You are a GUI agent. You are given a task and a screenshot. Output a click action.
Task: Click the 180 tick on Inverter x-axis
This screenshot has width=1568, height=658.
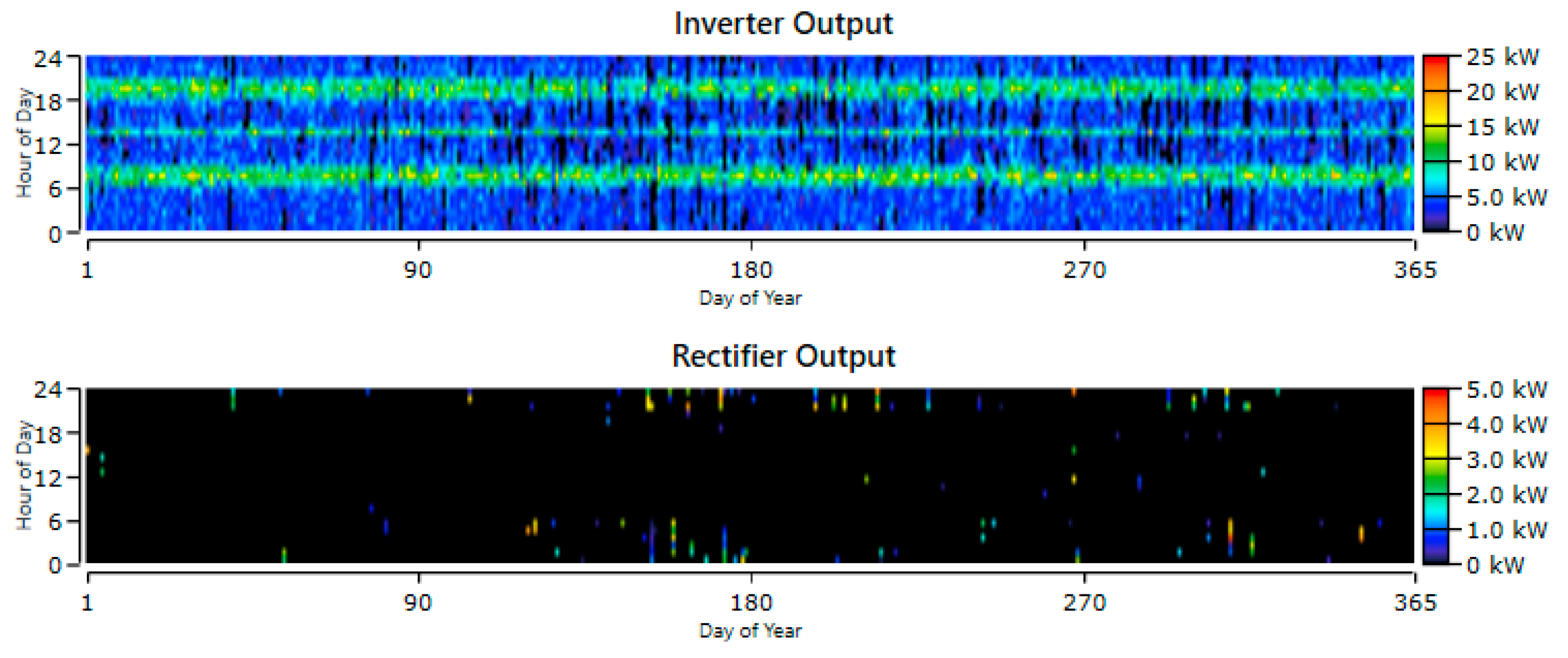tap(751, 270)
